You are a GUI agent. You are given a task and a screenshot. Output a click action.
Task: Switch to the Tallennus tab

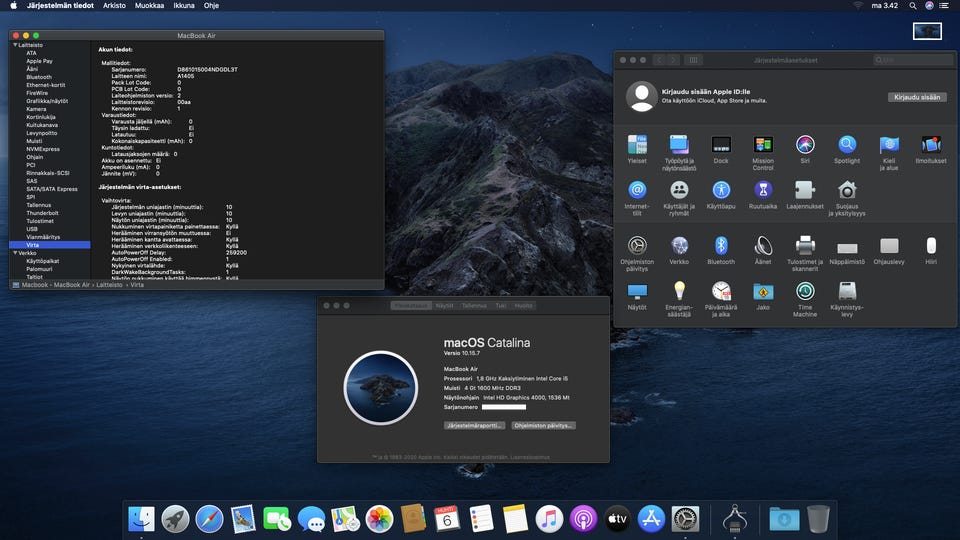click(474, 305)
